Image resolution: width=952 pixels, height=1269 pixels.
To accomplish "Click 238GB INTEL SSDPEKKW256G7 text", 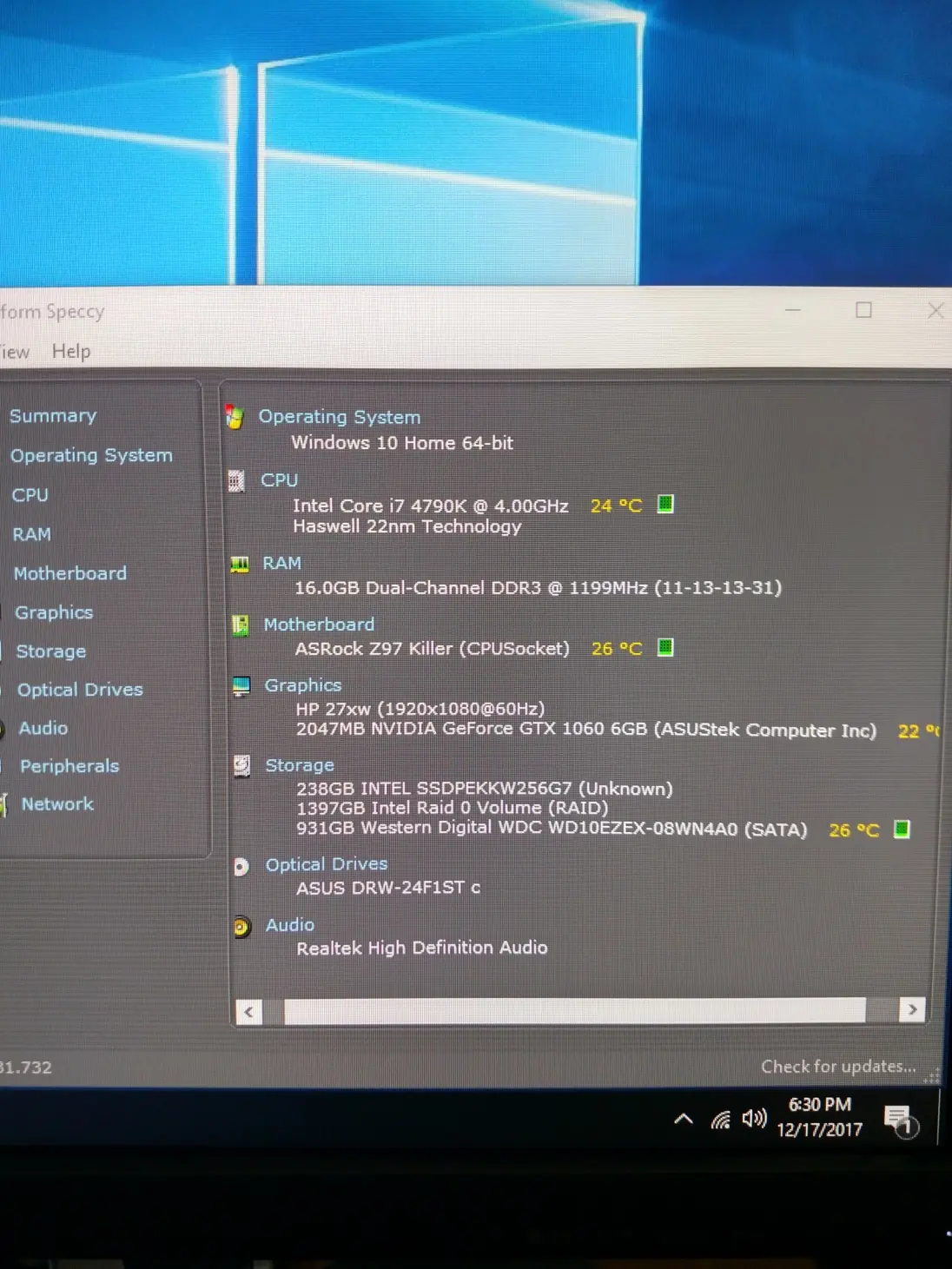I will point(485,789).
